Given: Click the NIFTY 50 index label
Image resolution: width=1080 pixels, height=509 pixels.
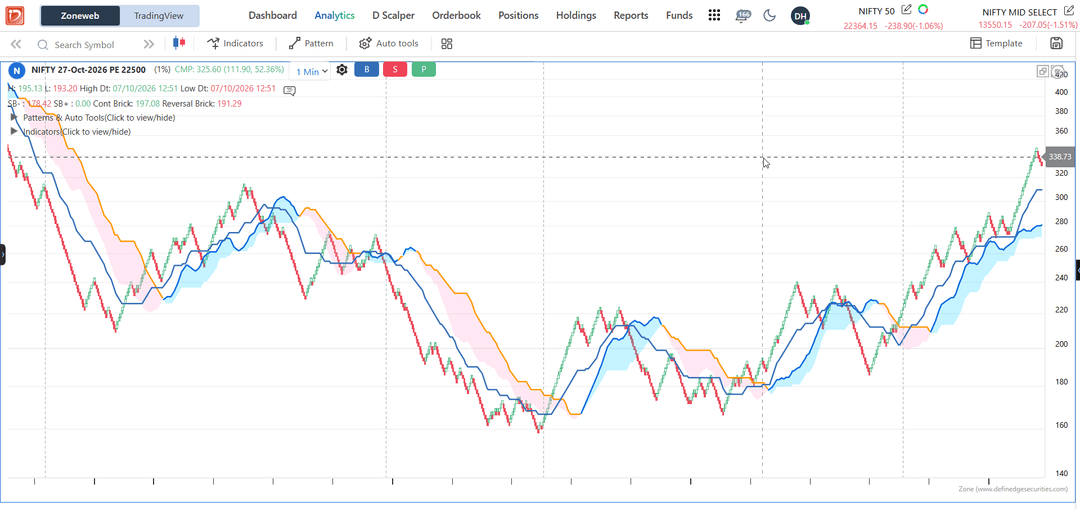Looking at the screenshot, I should pyautogui.click(x=877, y=10).
